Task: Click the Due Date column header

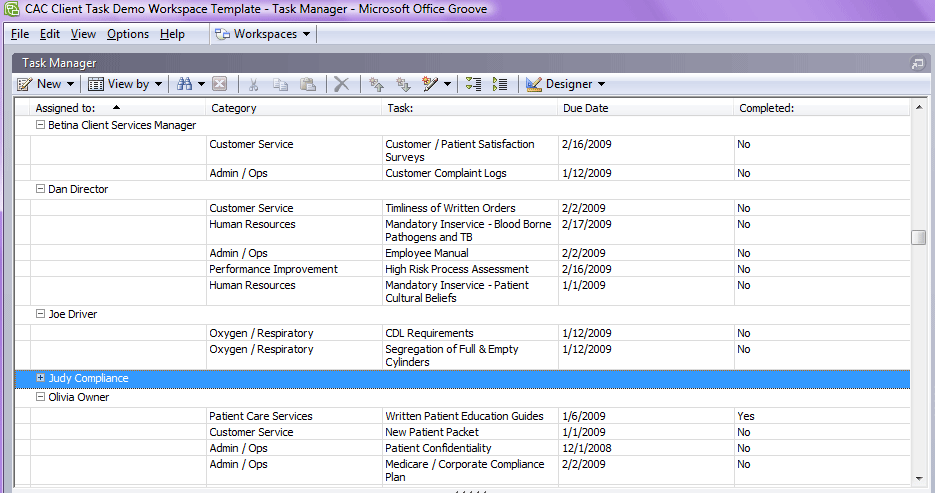Action: coord(645,108)
